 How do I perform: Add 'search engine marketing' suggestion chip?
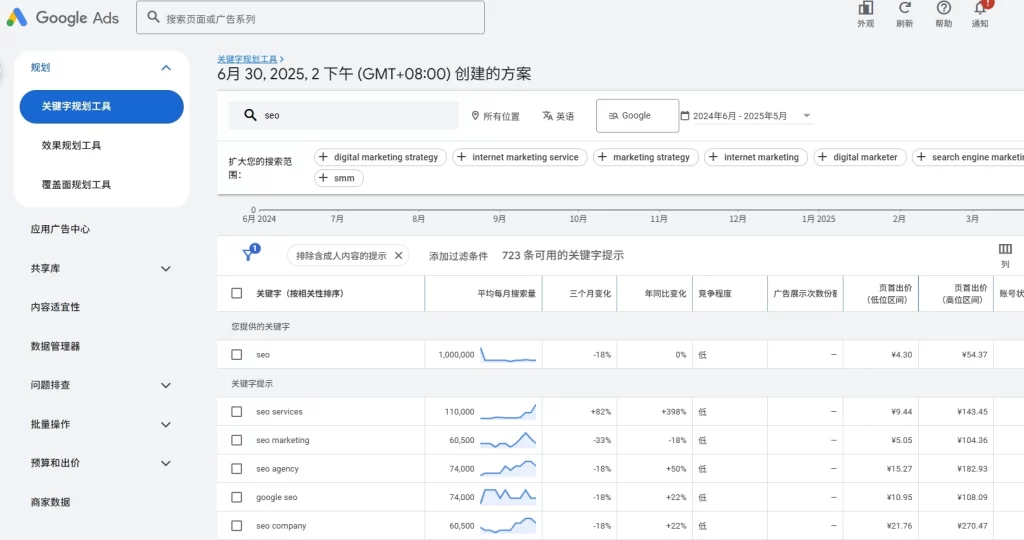click(x=968, y=157)
